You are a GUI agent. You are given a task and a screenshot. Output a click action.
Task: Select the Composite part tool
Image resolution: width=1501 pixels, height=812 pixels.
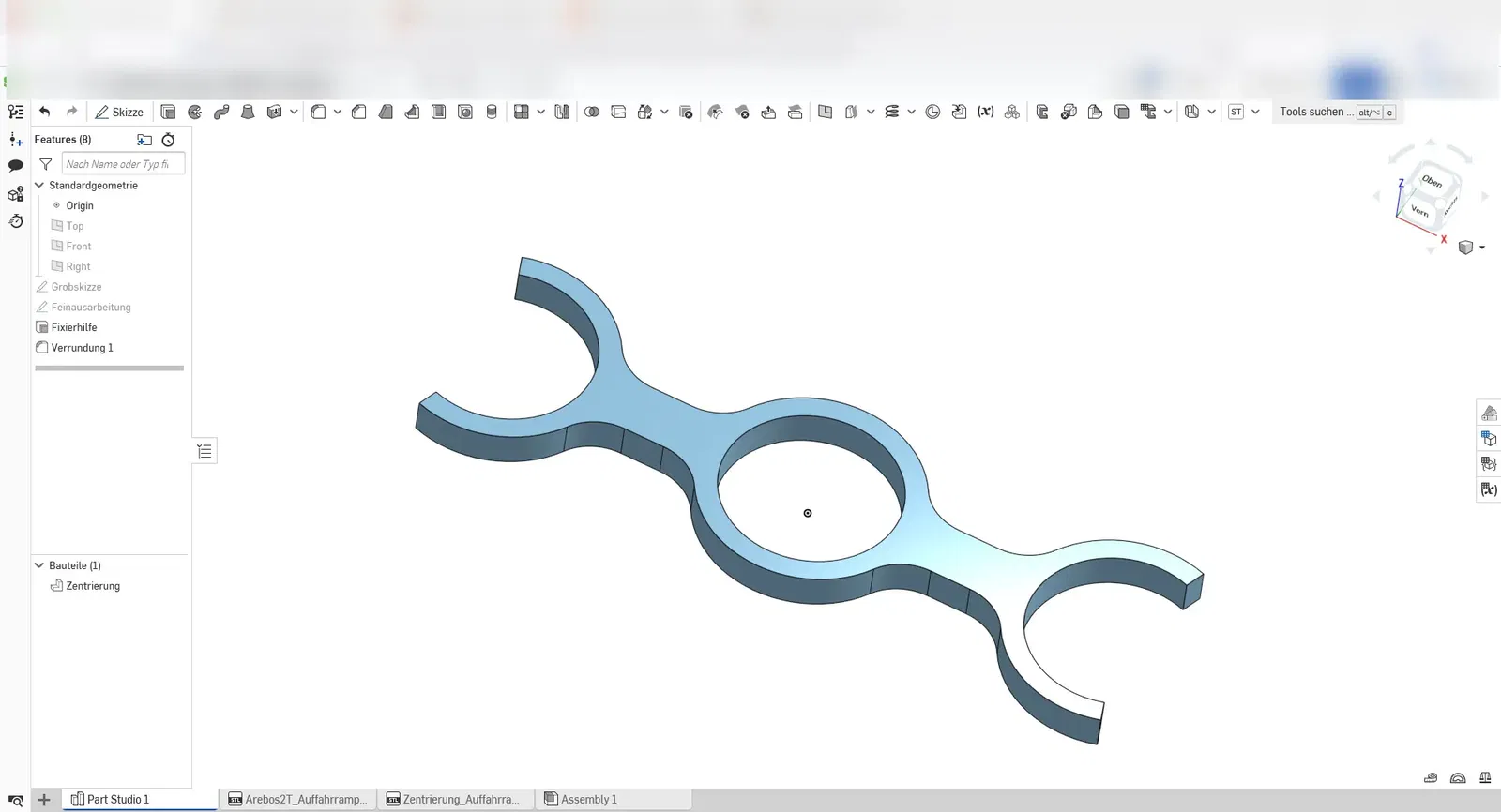point(1012,112)
